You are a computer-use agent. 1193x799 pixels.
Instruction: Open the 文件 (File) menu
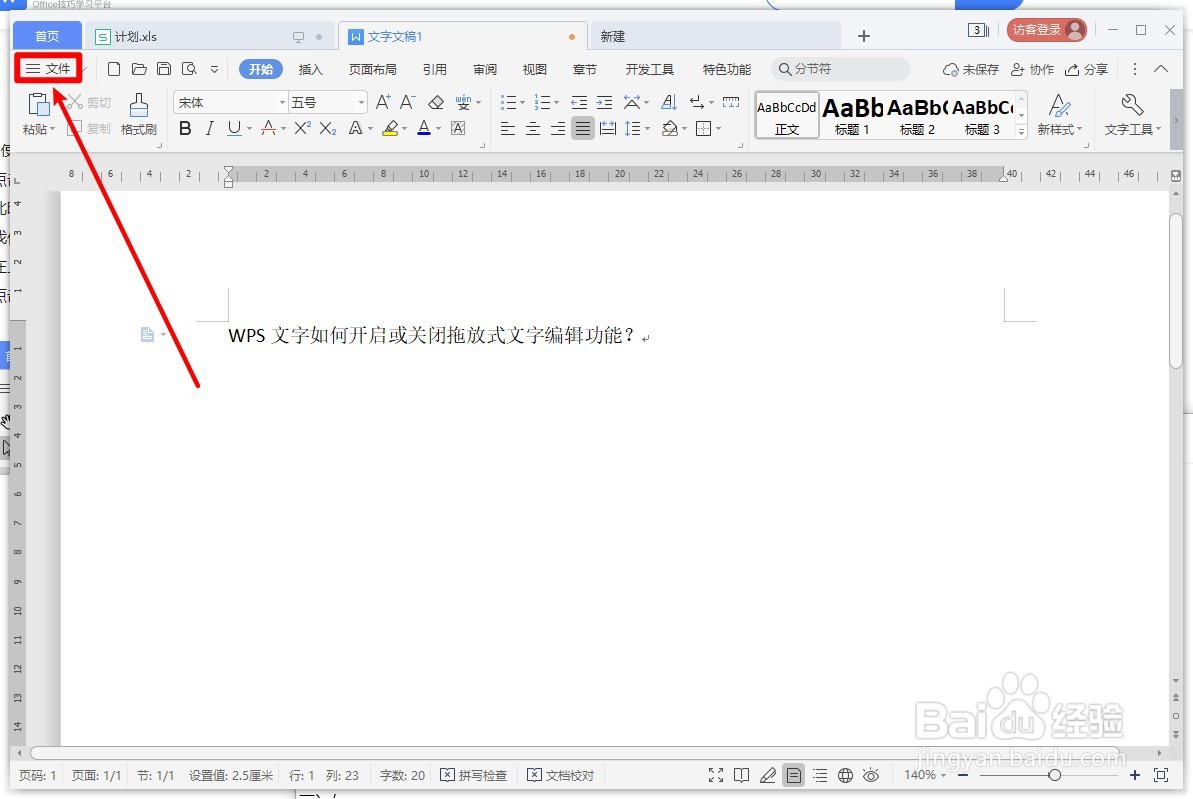48,68
